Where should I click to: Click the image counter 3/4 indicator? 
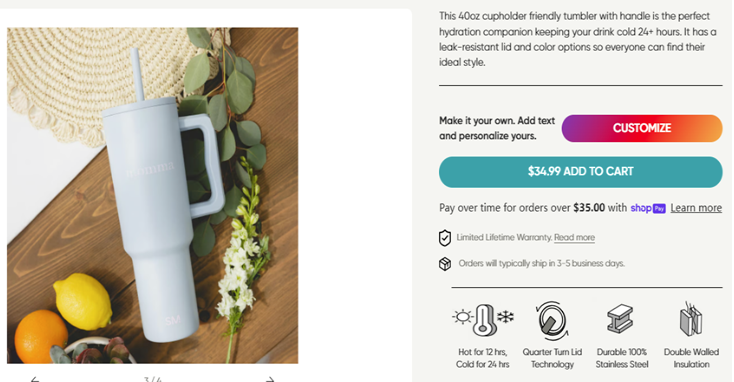click(x=153, y=379)
